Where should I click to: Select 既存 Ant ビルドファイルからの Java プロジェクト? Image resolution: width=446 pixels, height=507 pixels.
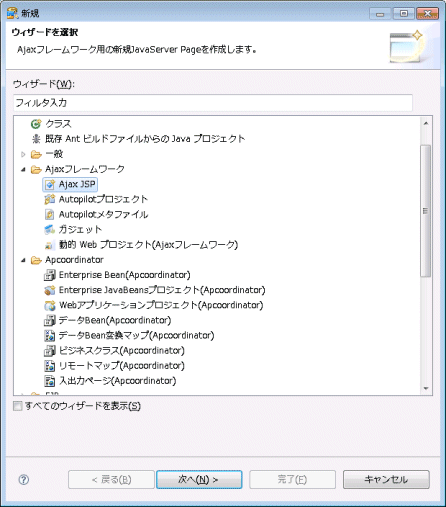click(x=145, y=139)
